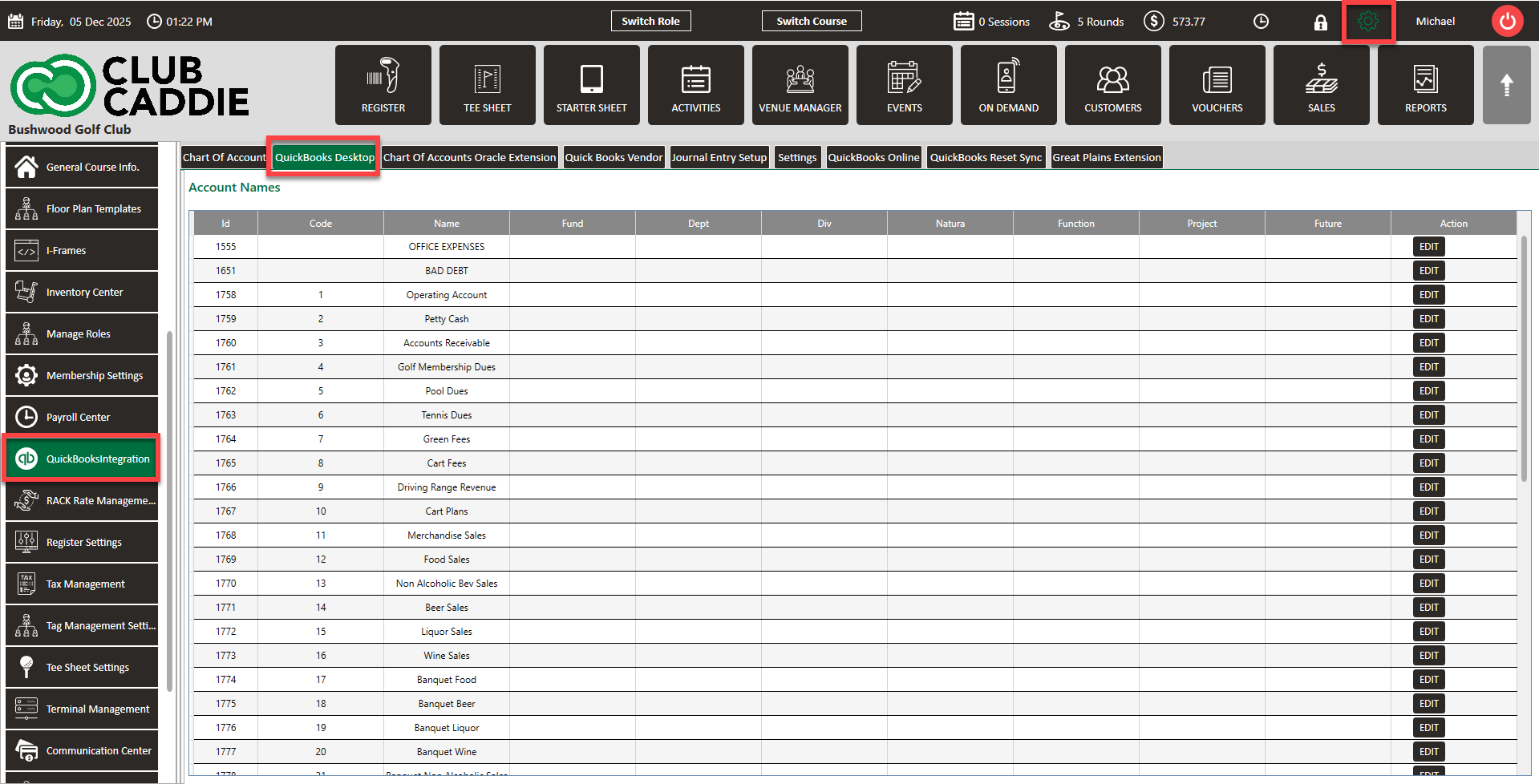Sort by the Name column header
Image resolution: width=1539 pixels, height=784 pixels.
[x=446, y=224]
